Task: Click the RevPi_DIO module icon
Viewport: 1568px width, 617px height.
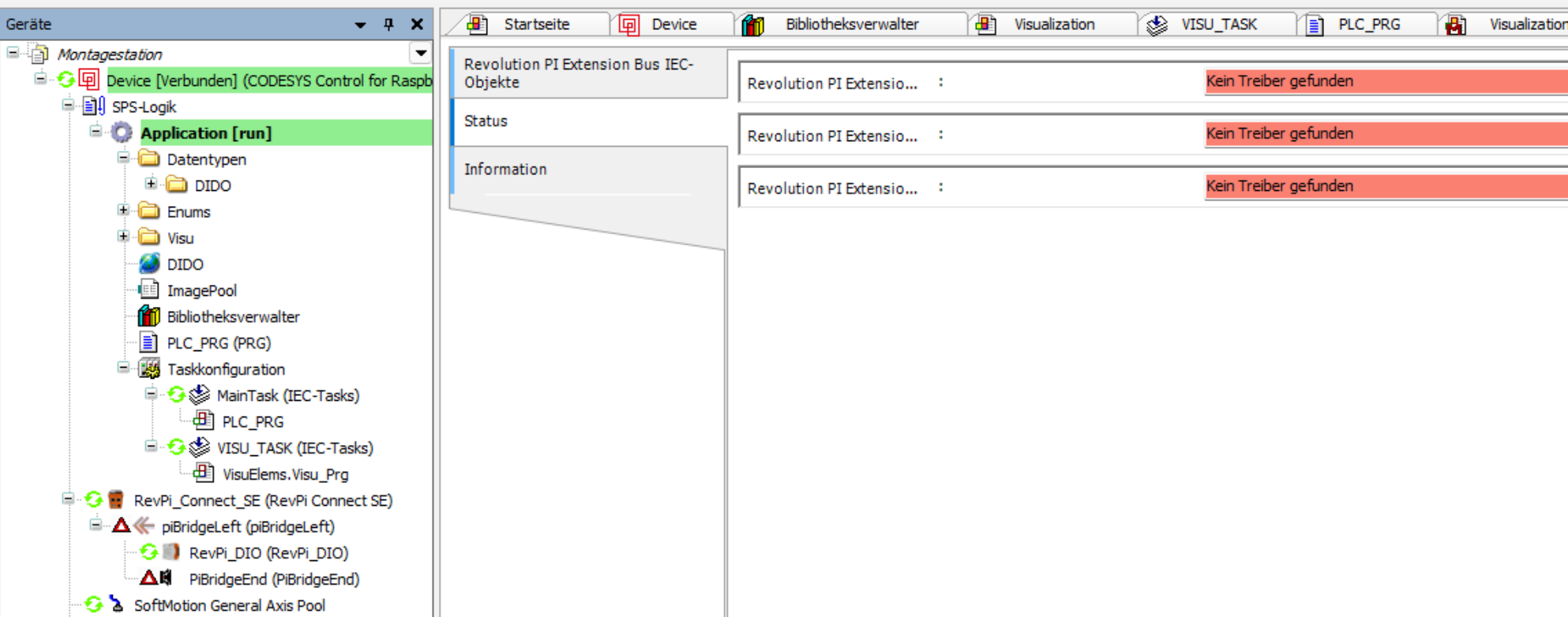Action: coord(171,552)
